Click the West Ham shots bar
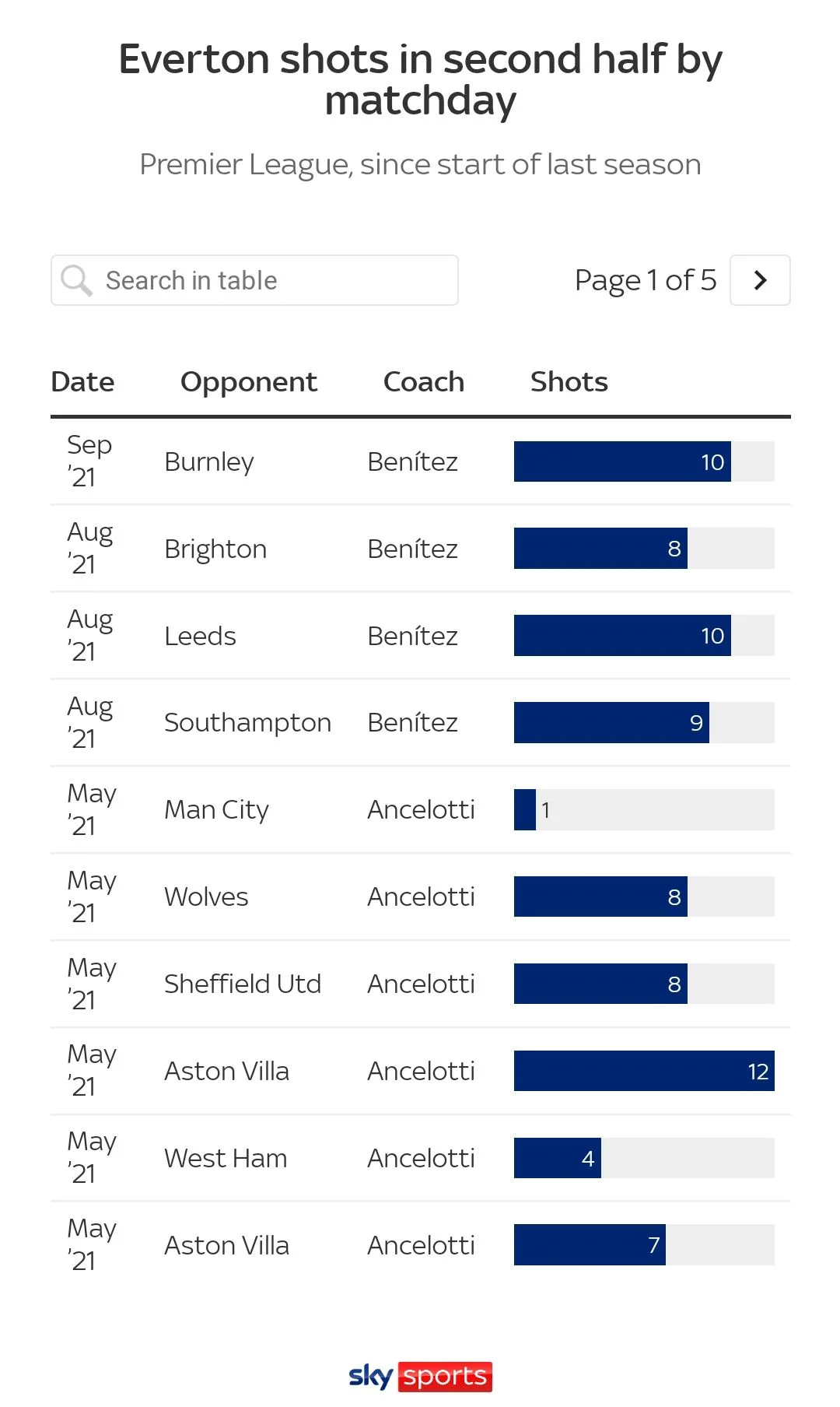Viewport: 840px width, 1407px height. click(x=558, y=1158)
